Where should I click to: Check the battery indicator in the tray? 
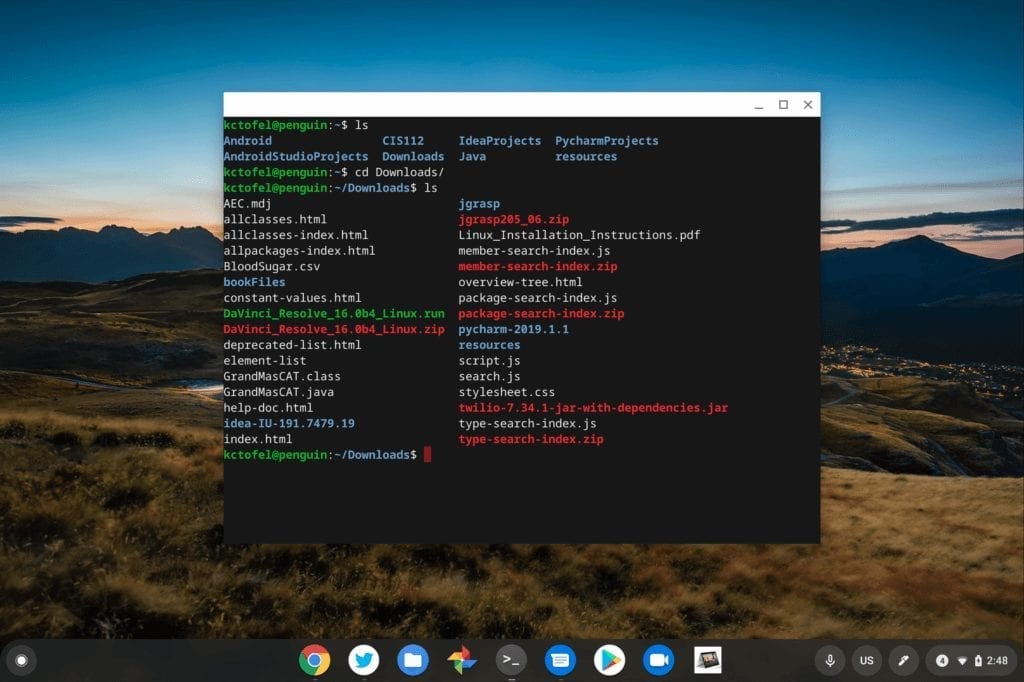tap(978, 660)
